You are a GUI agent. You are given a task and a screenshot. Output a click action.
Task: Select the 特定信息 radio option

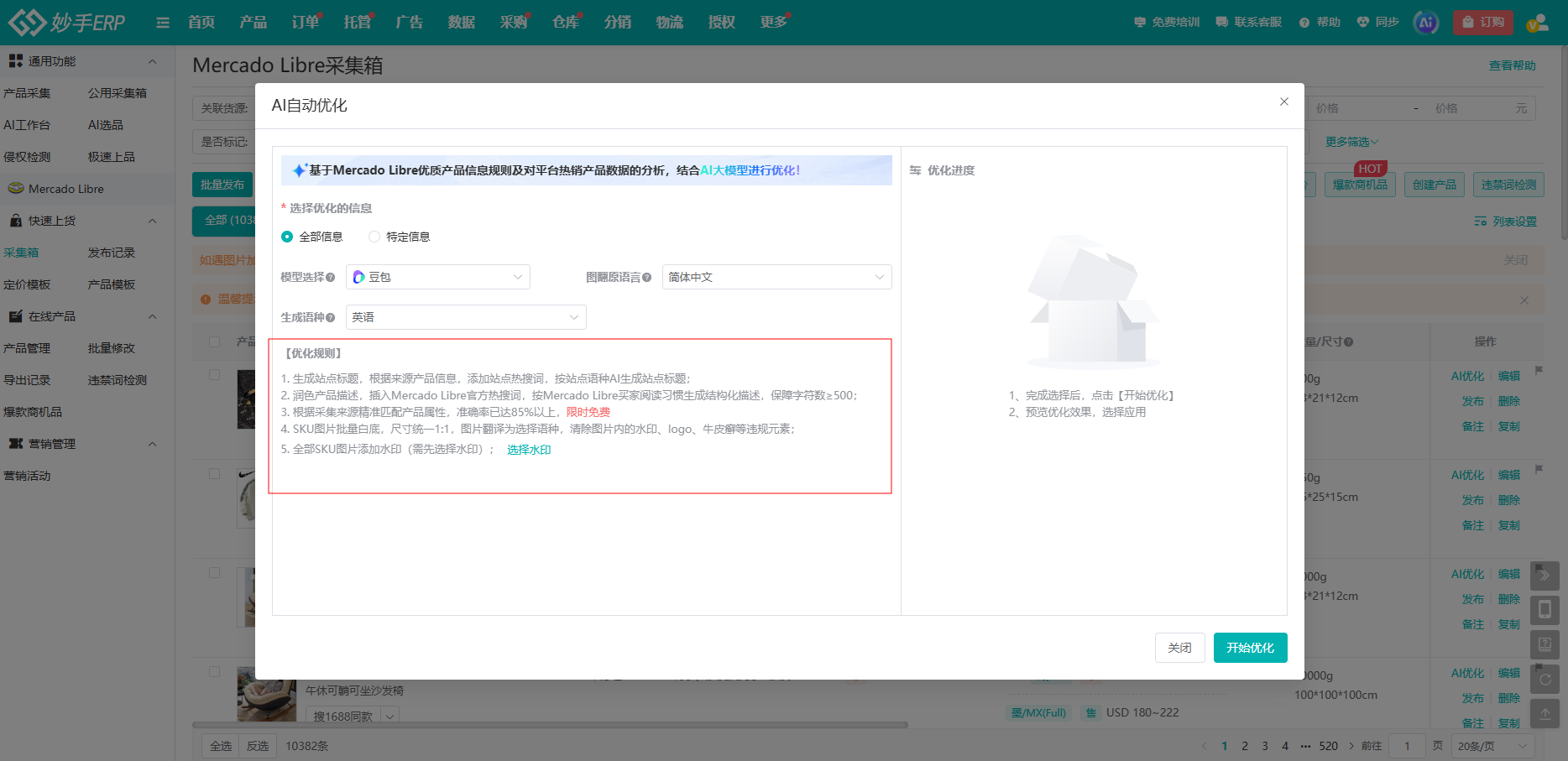click(374, 237)
